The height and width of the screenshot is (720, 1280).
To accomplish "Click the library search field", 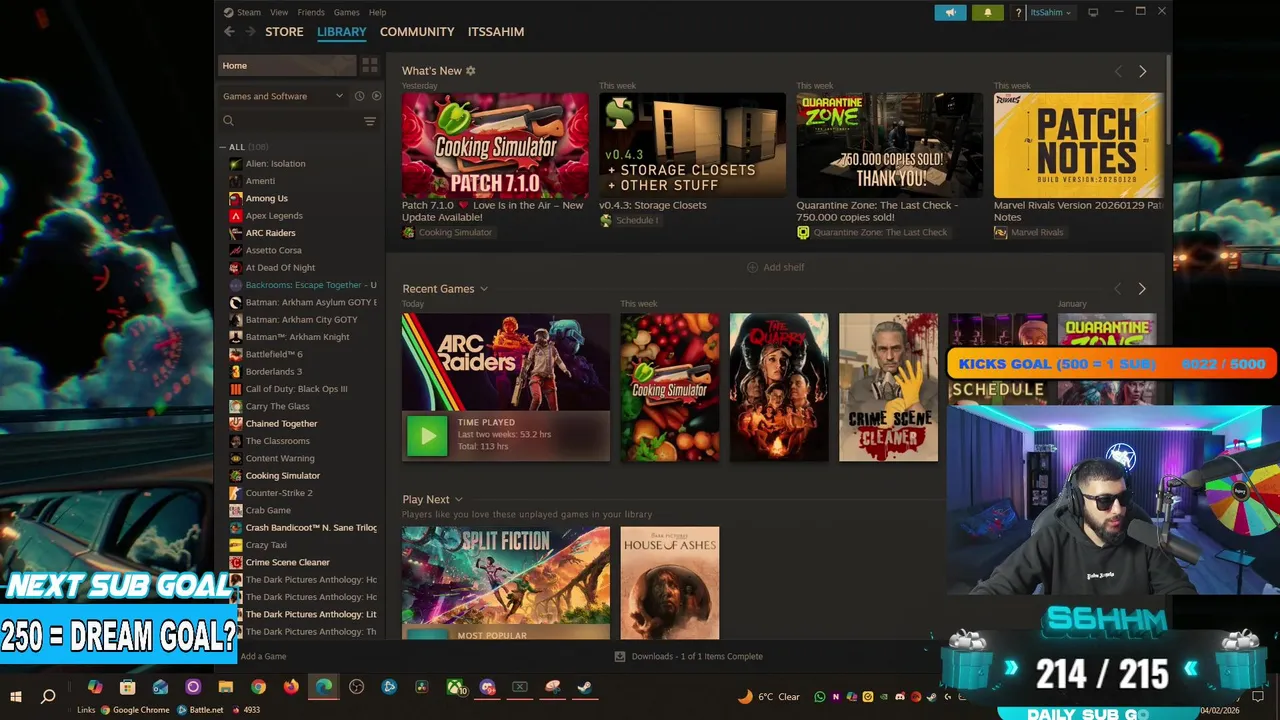I will [298, 121].
